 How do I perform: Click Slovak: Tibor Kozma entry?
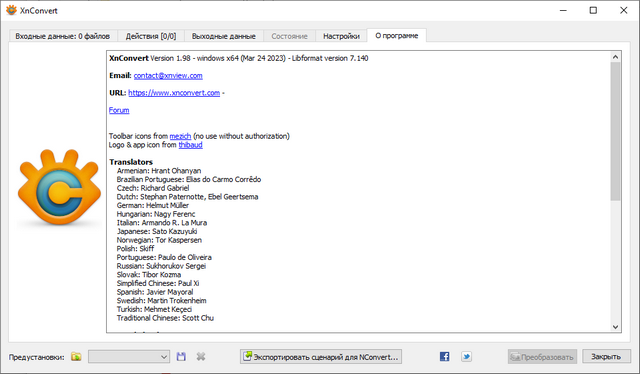click(x=149, y=275)
